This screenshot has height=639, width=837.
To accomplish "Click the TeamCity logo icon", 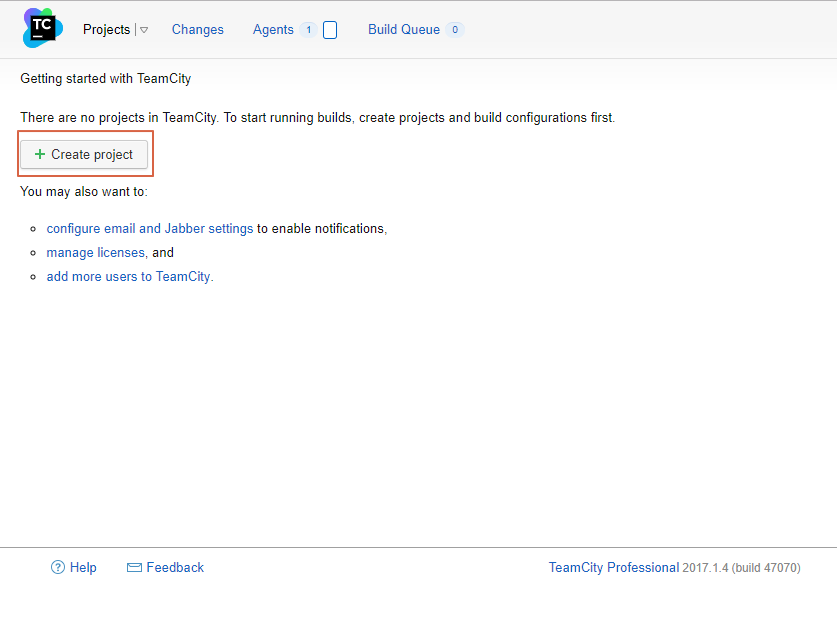I will 43,28.
